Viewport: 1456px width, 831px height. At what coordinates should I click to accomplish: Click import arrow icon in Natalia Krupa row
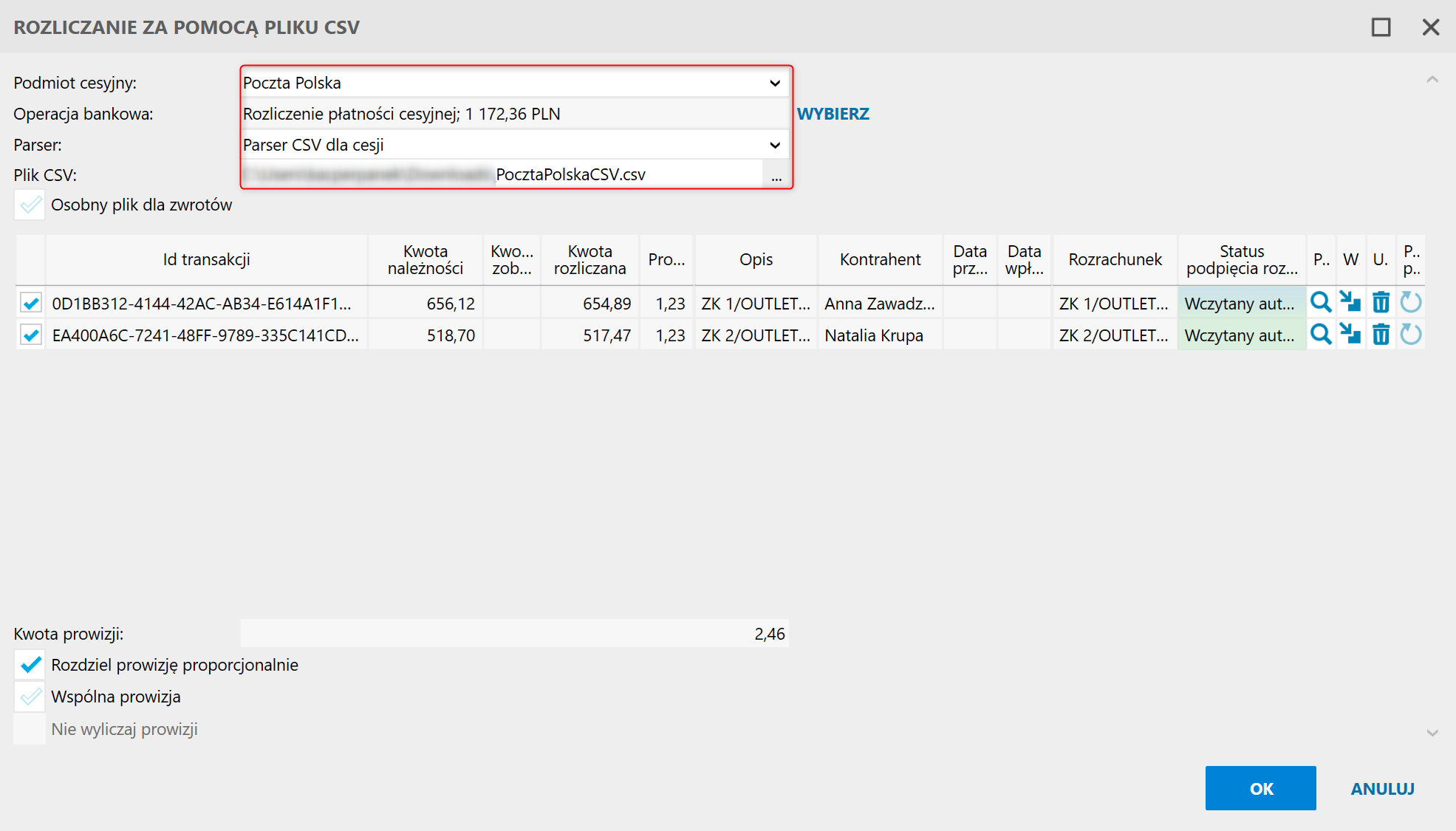tap(1350, 335)
